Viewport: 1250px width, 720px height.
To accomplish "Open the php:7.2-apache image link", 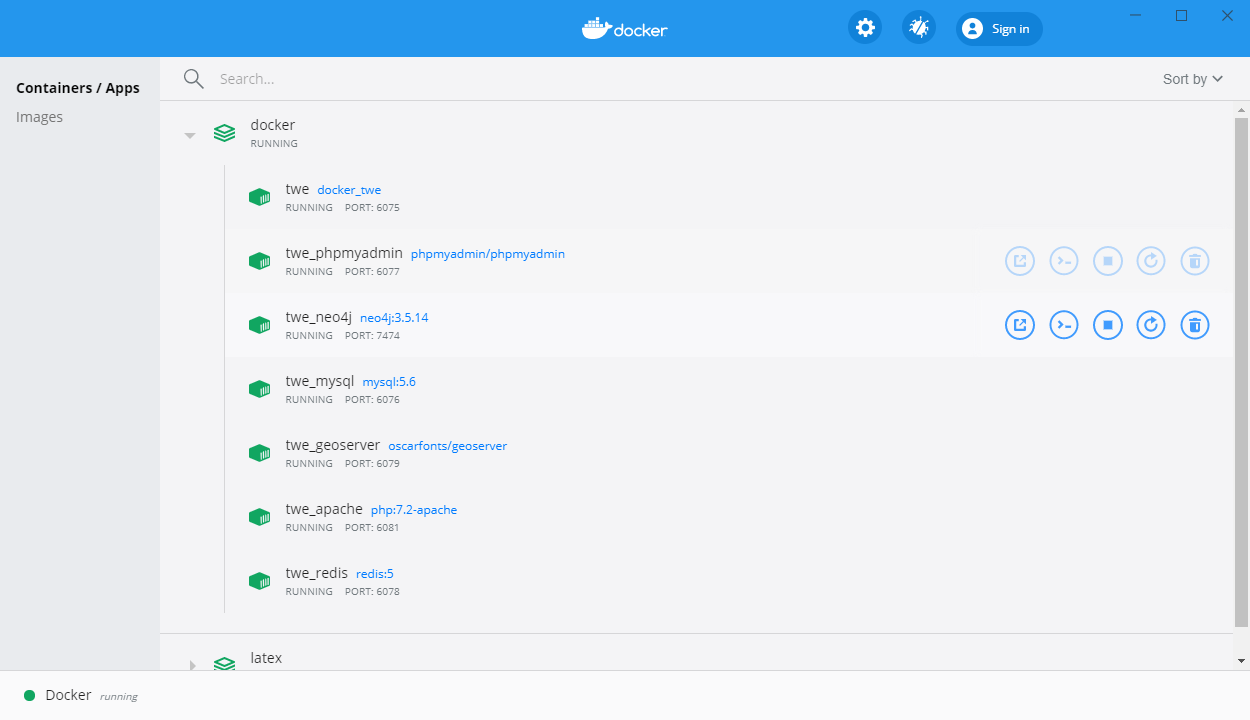I will tap(414, 510).
